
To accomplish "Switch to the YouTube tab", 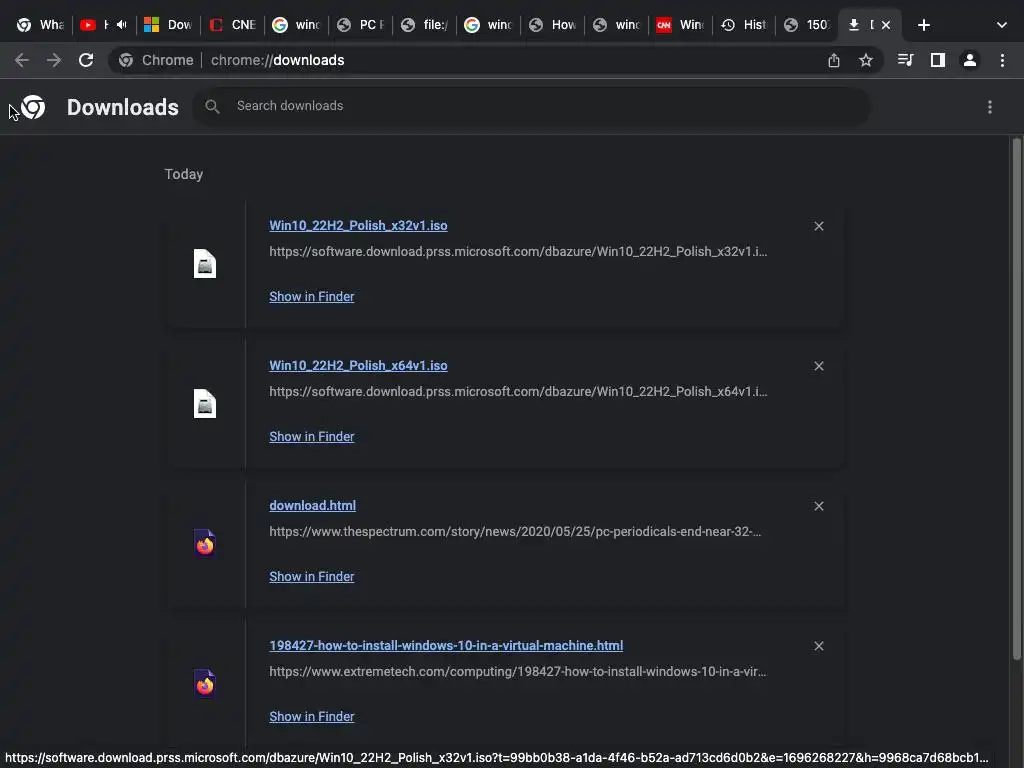I will 95,25.
